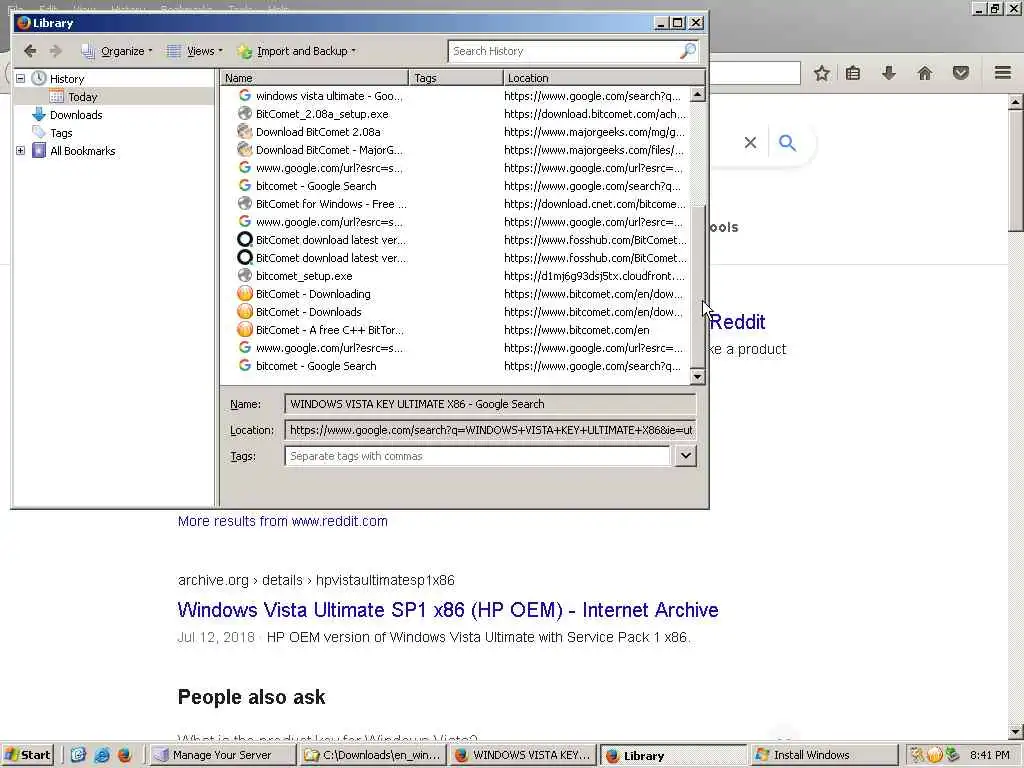Select the 'BitComet - Downloads' entry
Image resolution: width=1024 pixels, height=768 pixels.
click(x=308, y=312)
